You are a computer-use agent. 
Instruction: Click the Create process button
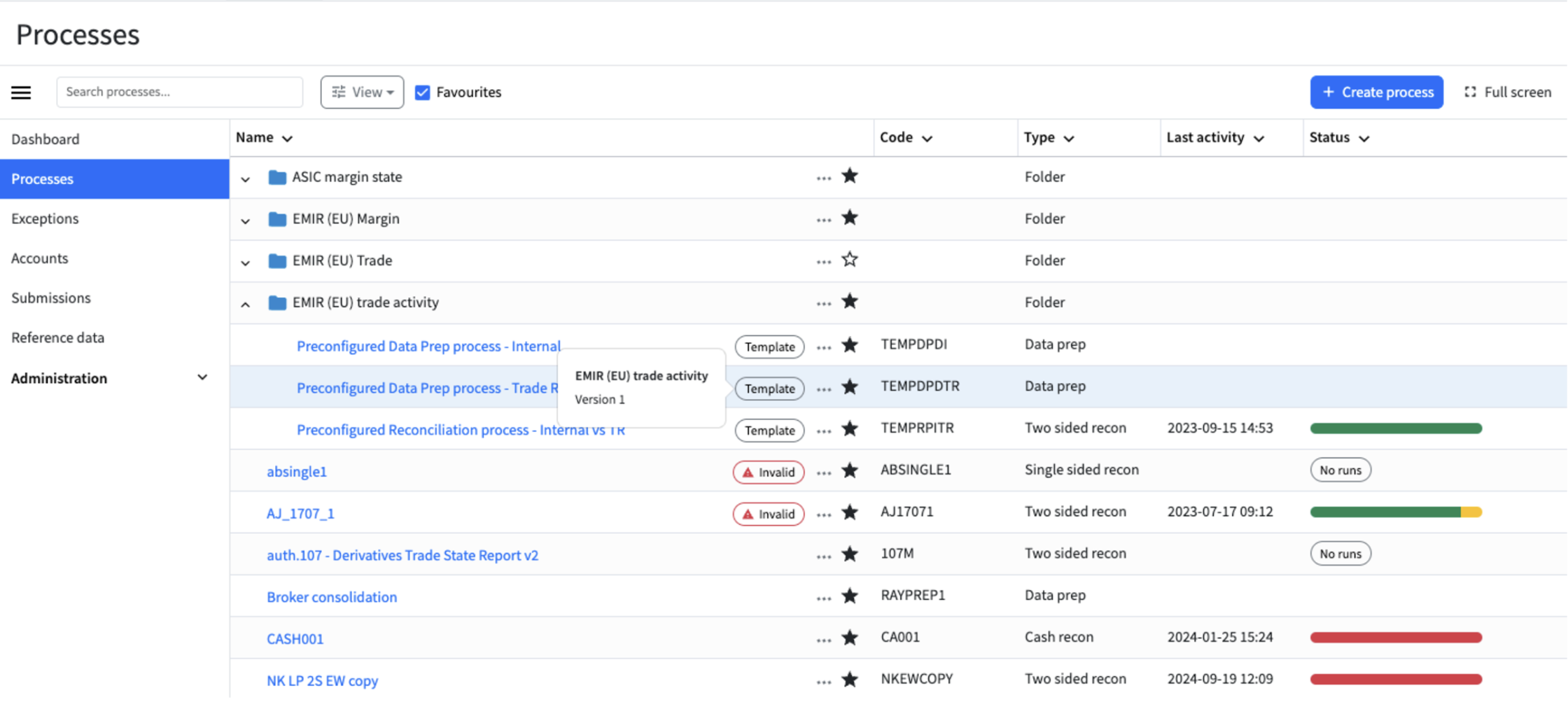pos(1376,92)
